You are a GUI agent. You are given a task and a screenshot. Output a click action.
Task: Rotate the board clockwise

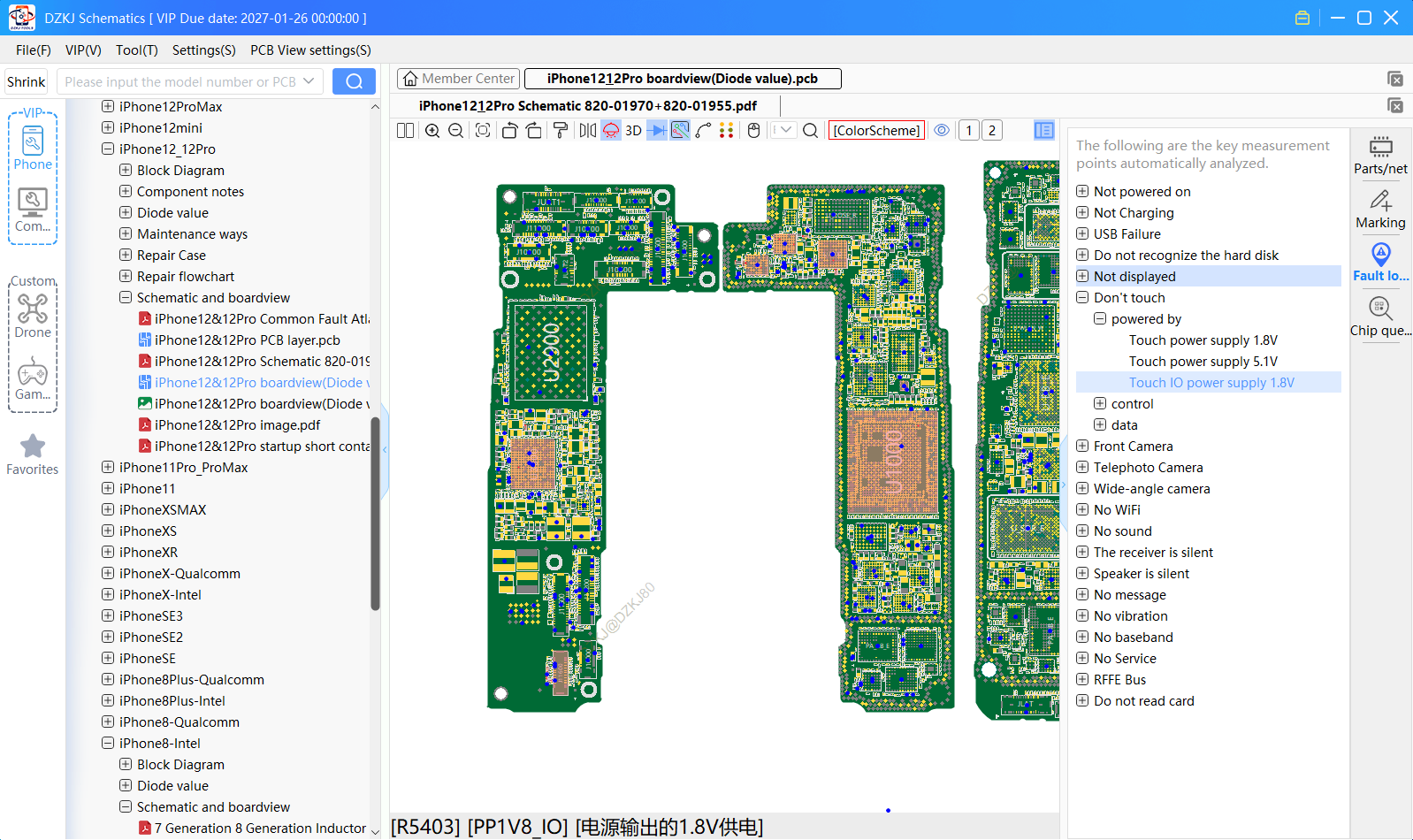click(534, 130)
